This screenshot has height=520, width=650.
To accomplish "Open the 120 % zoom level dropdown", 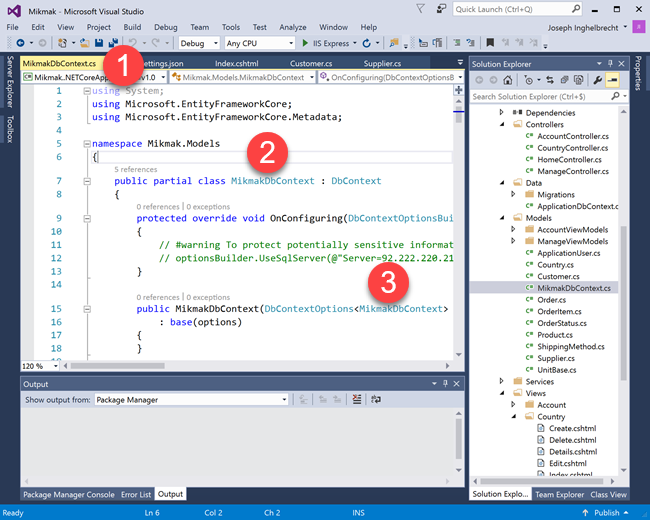I will pyautogui.click(x=56, y=366).
